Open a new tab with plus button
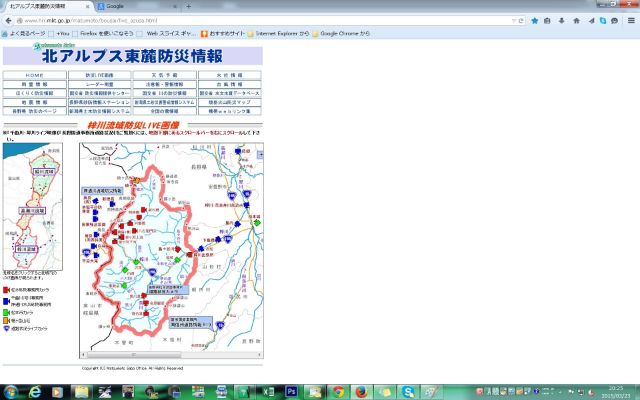 click(188, 6)
